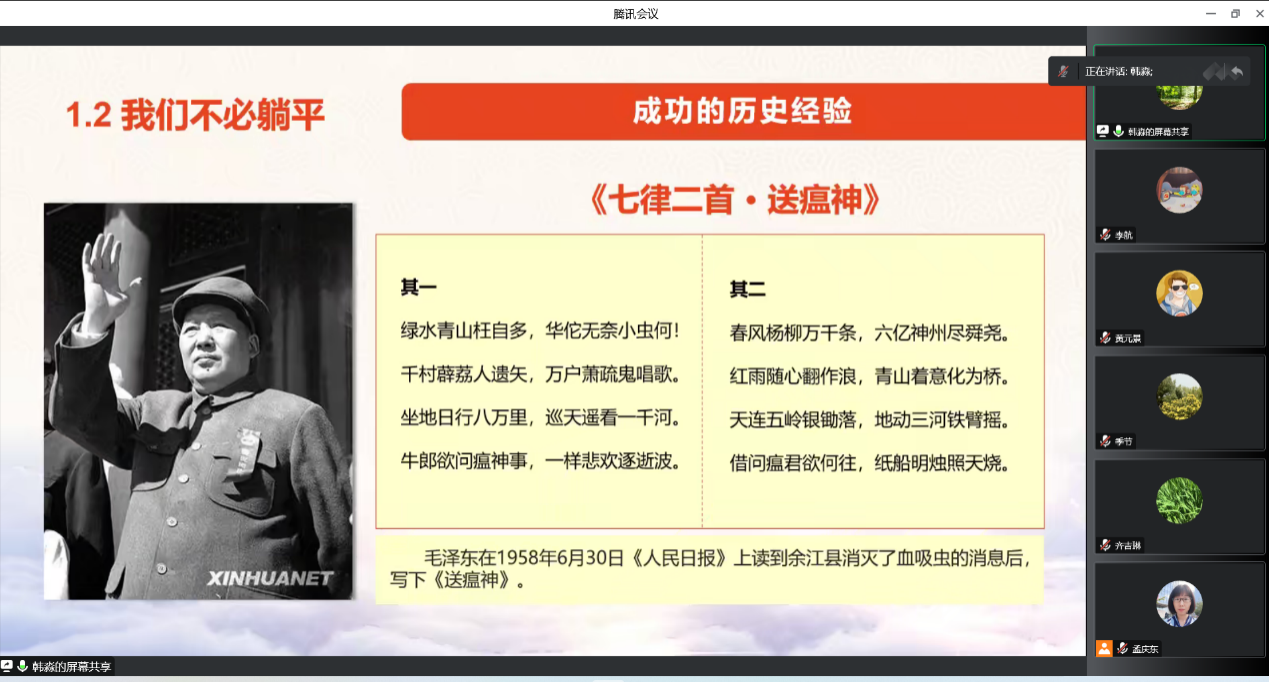Viewport: 1269px width, 682px height.
Task: Select 李航's avatar thumbnail
Action: [x=1179, y=190]
